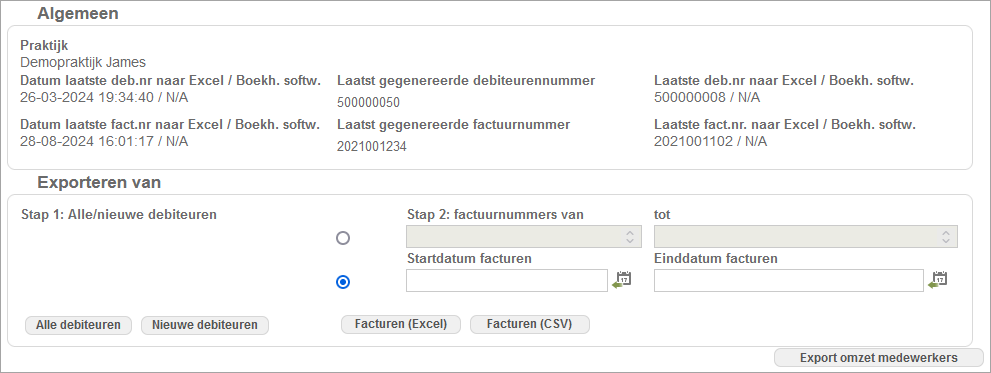Select the debiteurennummer value 500000050
The image size is (991, 373).
368,103
